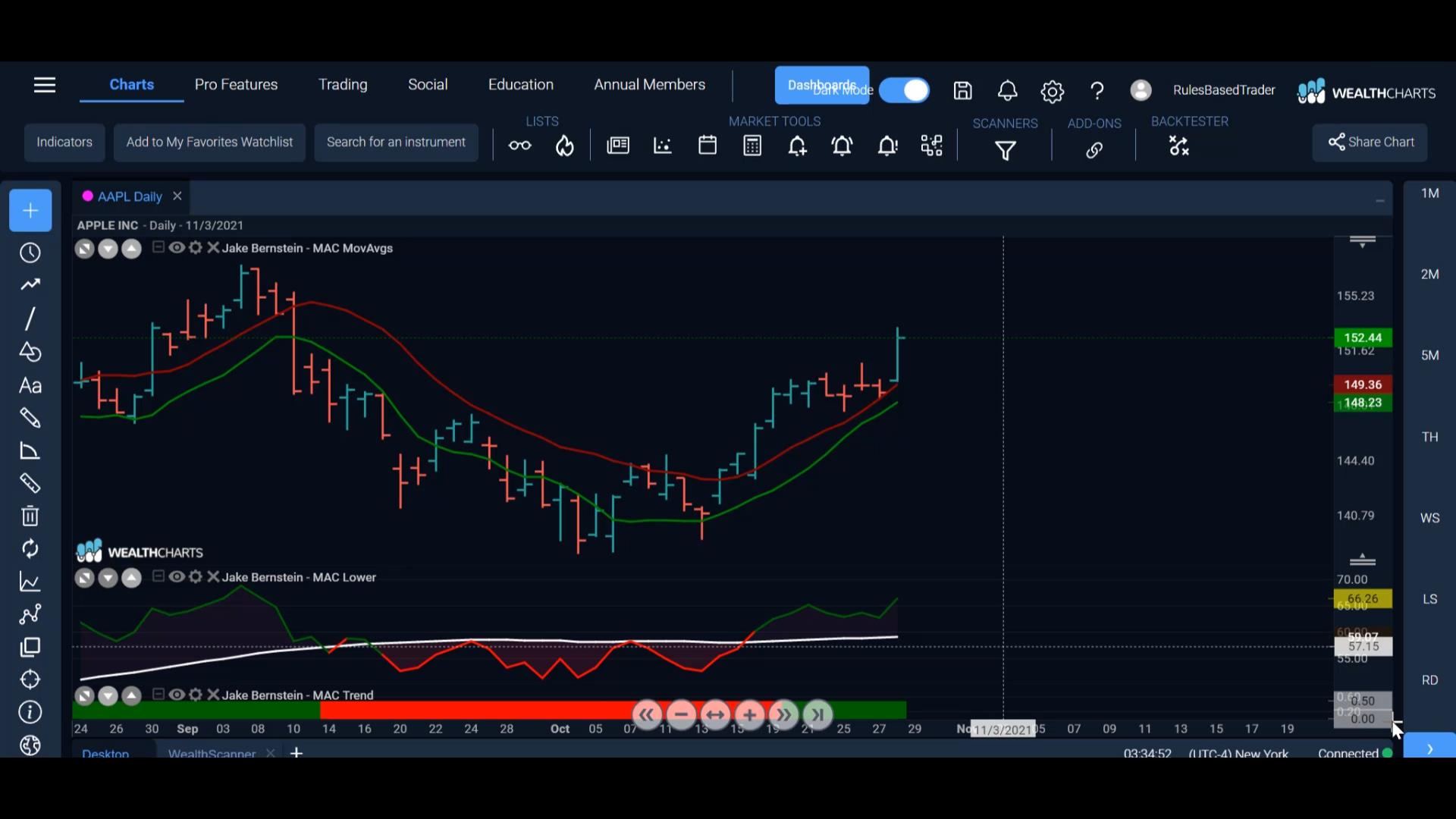Click the crosshair target icon in sidebar
The height and width of the screenshot is (819, 1456).
(x=30, y=679)
